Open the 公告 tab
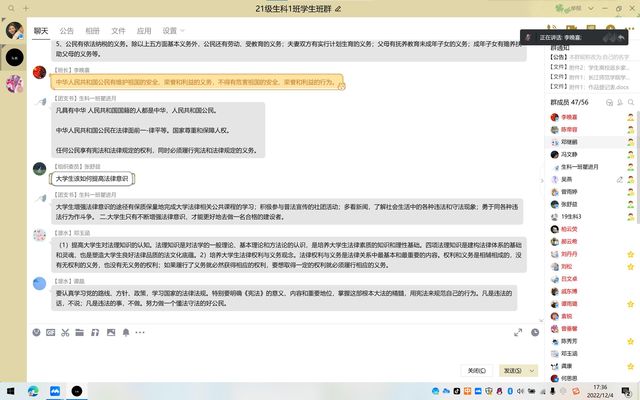Image resolution: width=640 pixels, height=400 pixels. coord(66,31)
